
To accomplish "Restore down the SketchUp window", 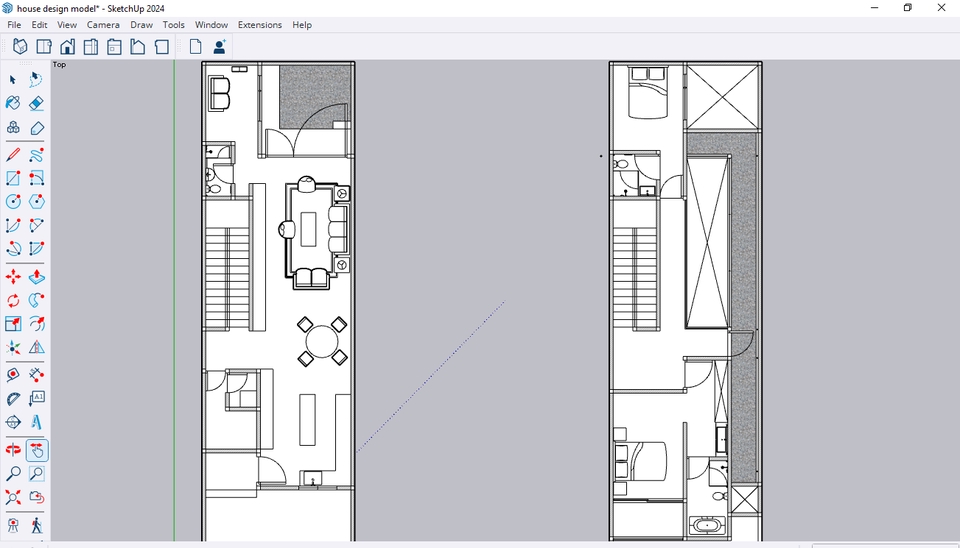I will pos(908,8).
